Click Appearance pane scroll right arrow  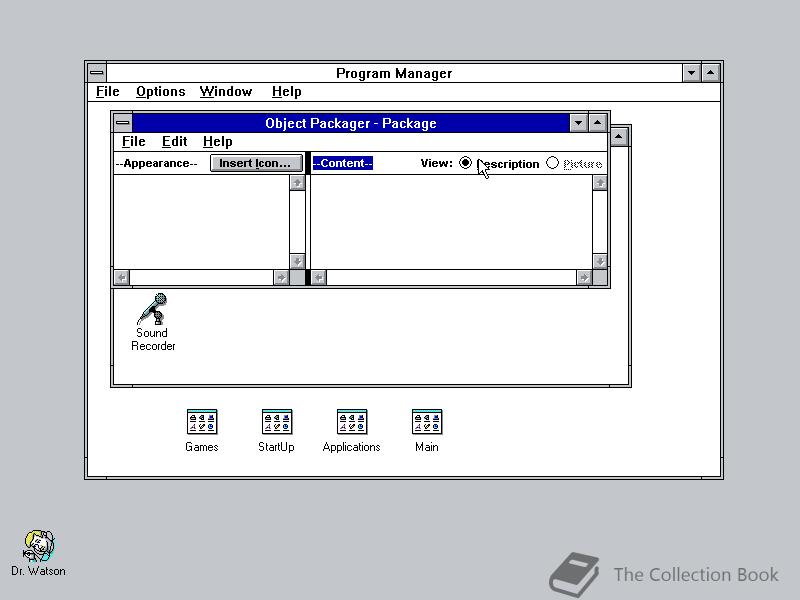(x=281, y=278)
